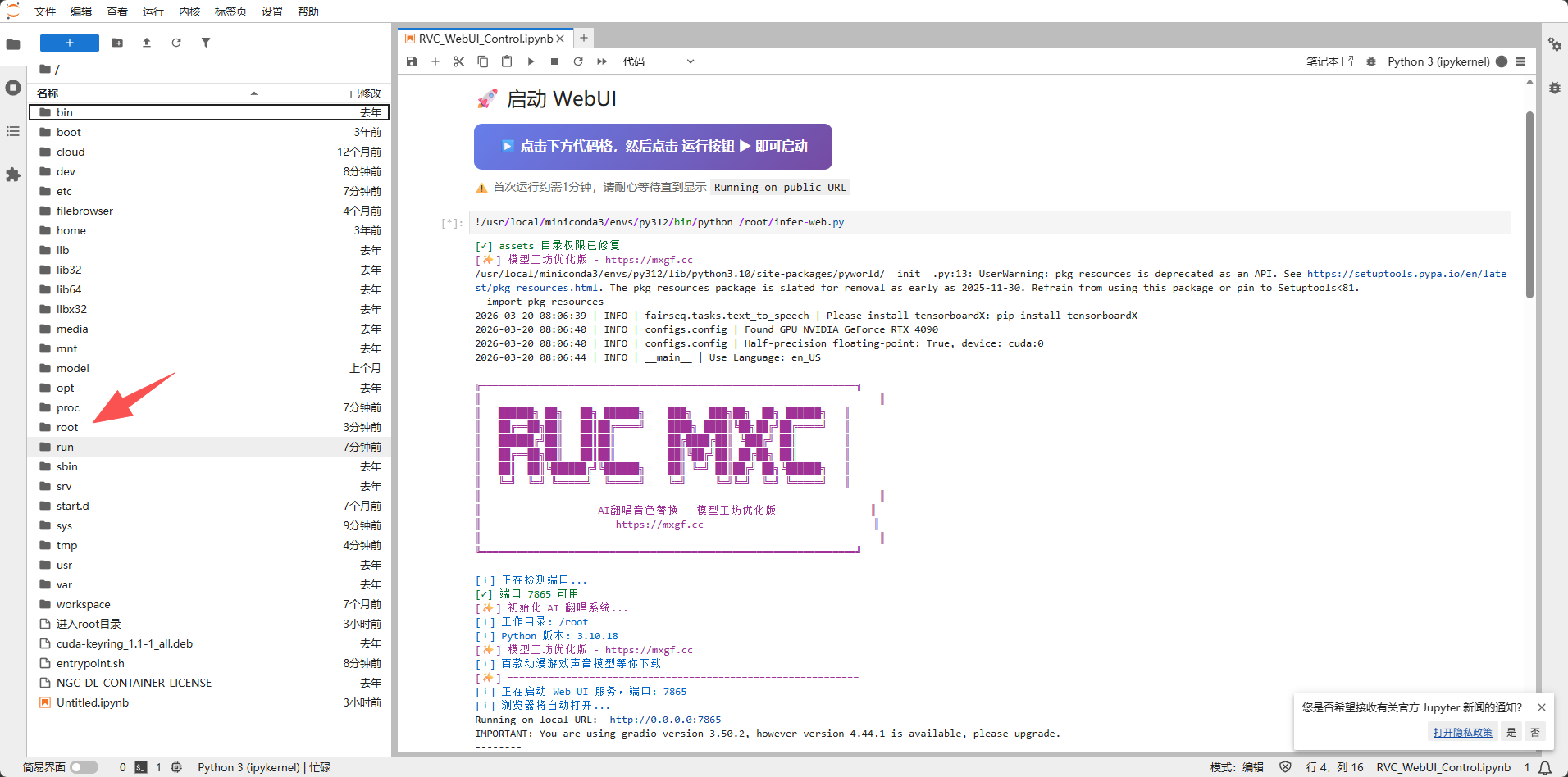Upload files using the upload icon
The height and width of the screenshot is (777, 1568).
click(x=147, y=43)
